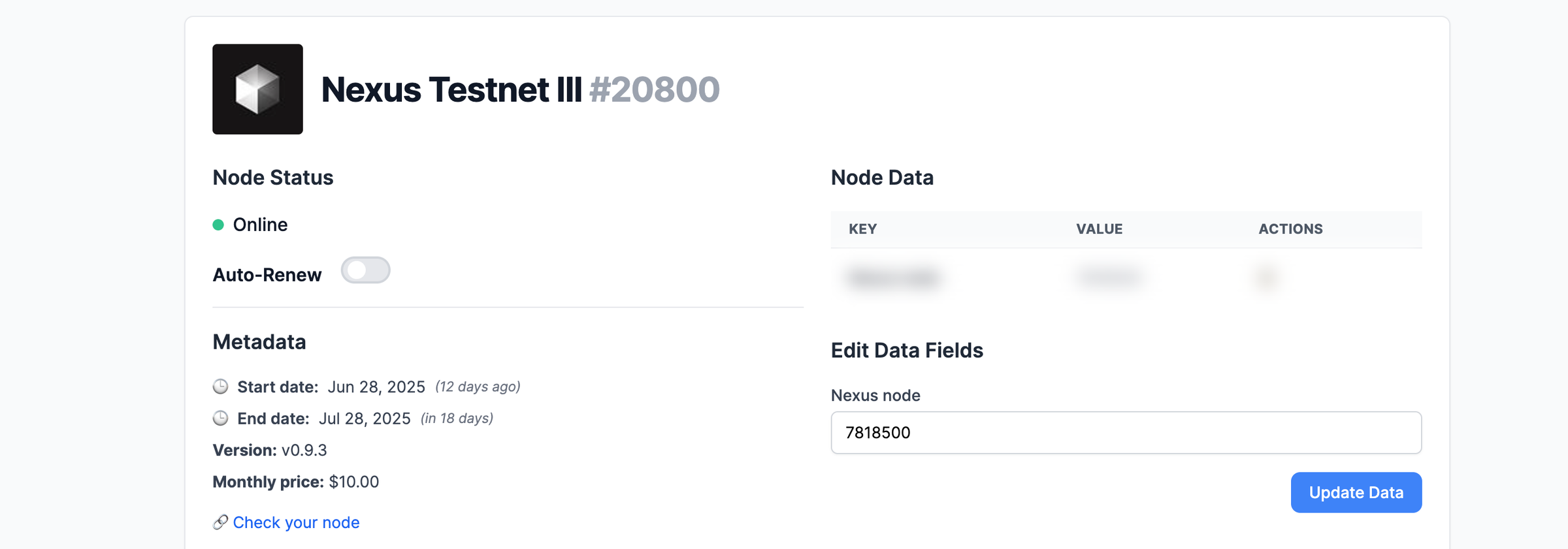Click the Edit Data Fields heading
The width and height of the screenshot is (1568, 549).
coord(907,350)
